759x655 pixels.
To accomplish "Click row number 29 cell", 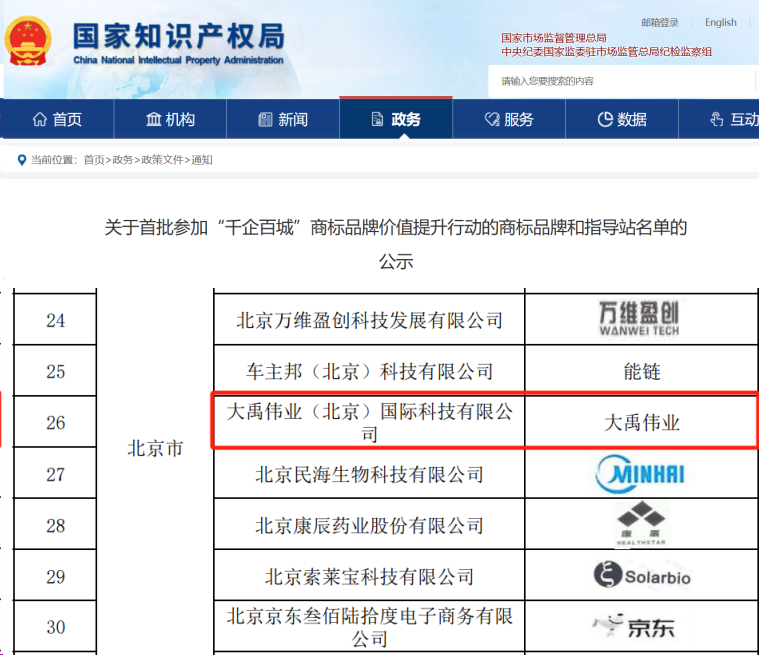I will pos(55,576).
